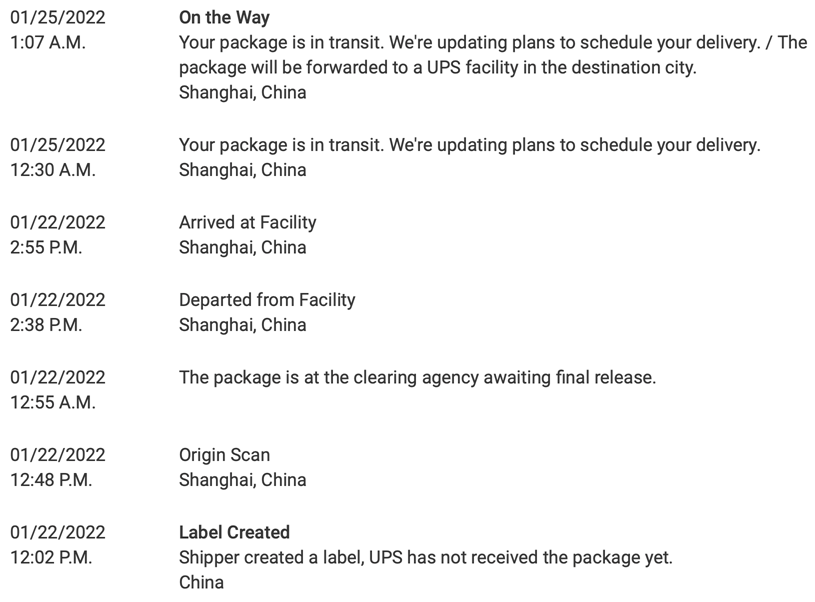Click Shanghai, China under On the Way

pos(242,92)
